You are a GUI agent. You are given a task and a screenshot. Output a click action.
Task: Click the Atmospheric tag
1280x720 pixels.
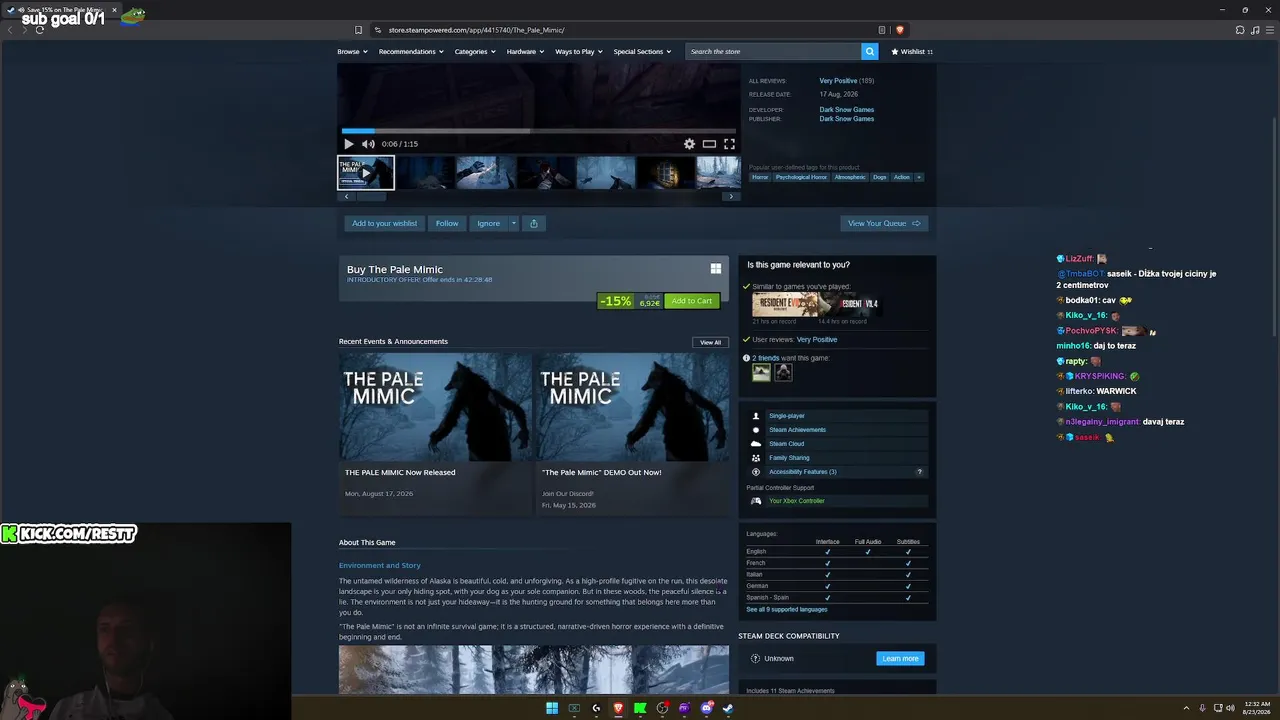point(850,177)
